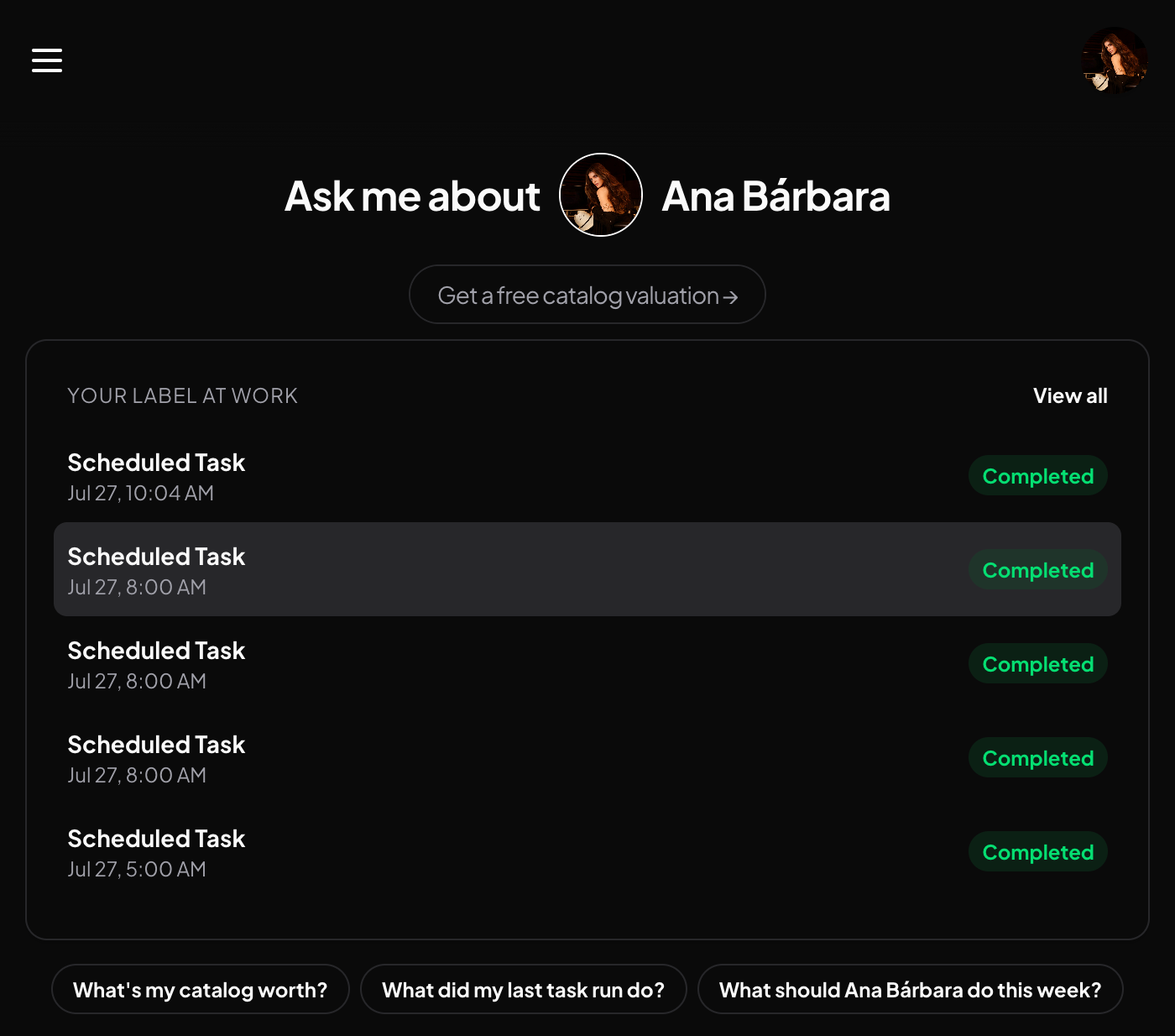
Task: Click Completed badge on 10:04 AM task
Action: point(1038,476)
